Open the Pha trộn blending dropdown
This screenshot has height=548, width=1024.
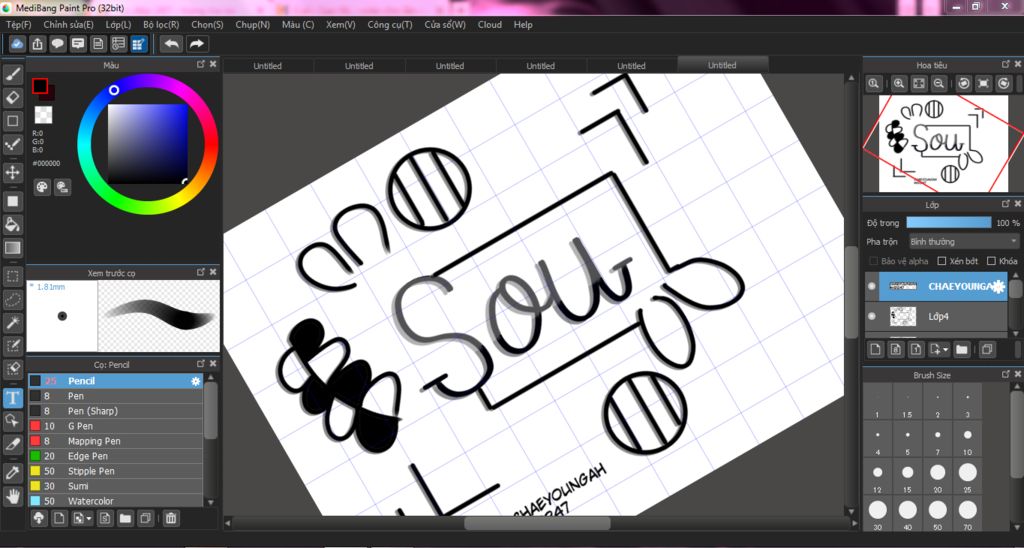click(963, 242)
